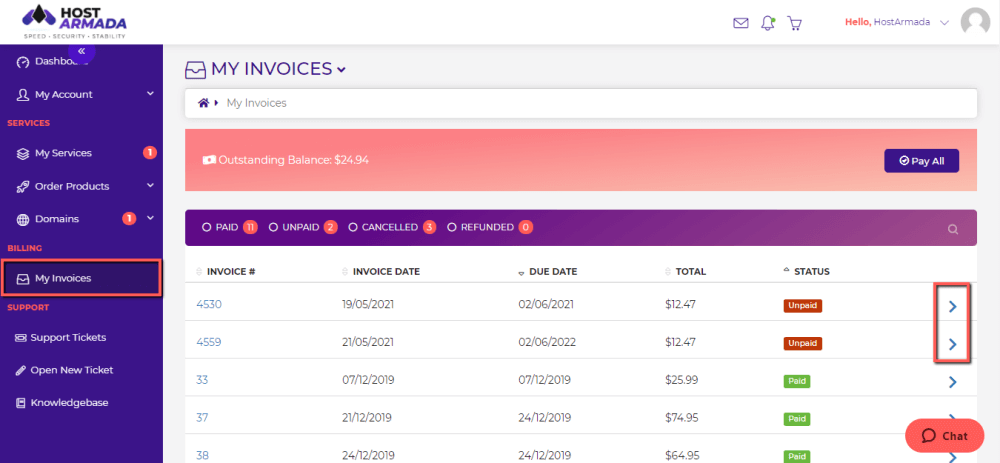
Task: Click the $25.99 total cell
Action: pyautogui.click(x=681, y=380)
